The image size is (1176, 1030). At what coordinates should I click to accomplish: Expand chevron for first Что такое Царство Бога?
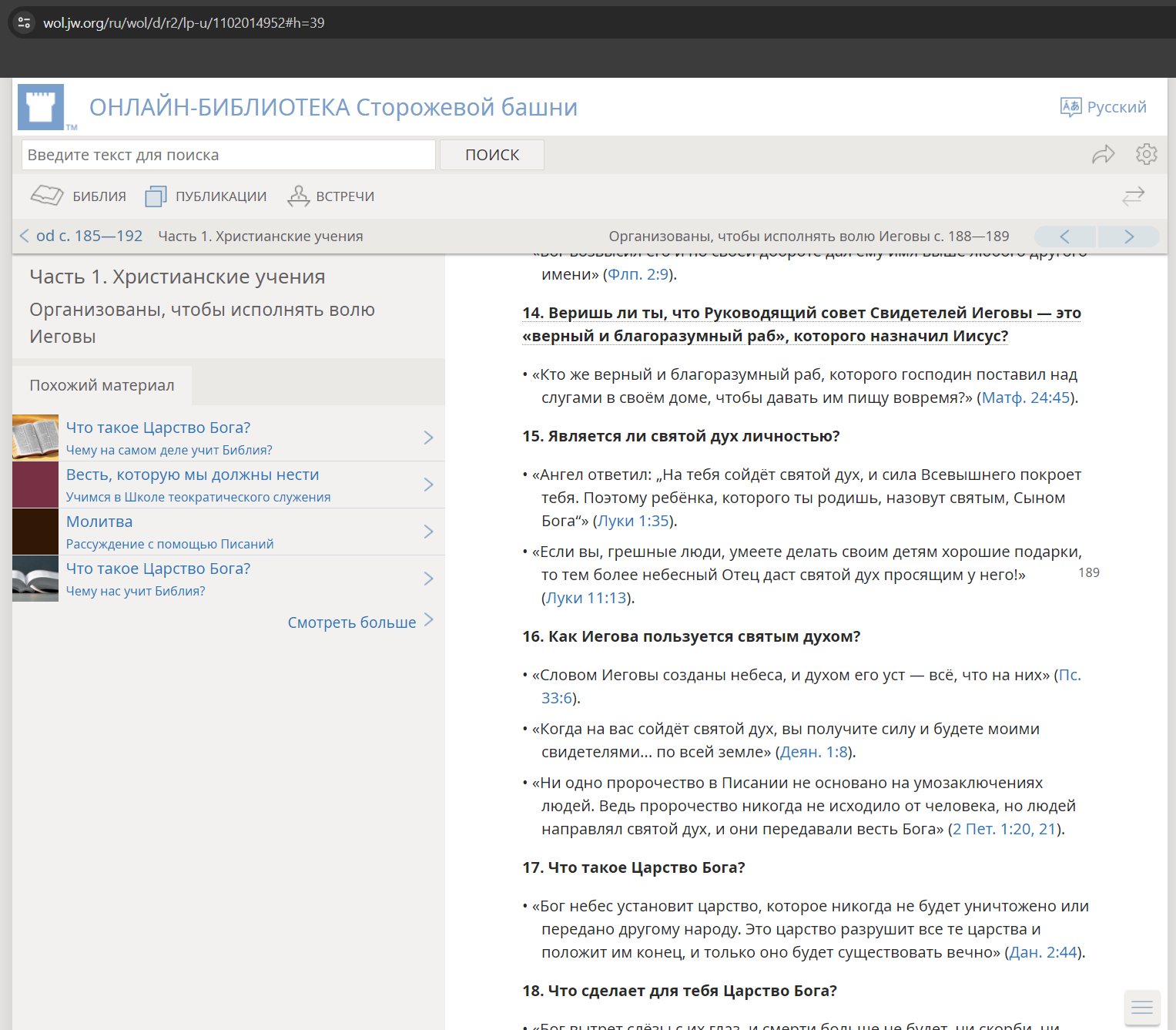pyautogui.click(x=429, y=438)
